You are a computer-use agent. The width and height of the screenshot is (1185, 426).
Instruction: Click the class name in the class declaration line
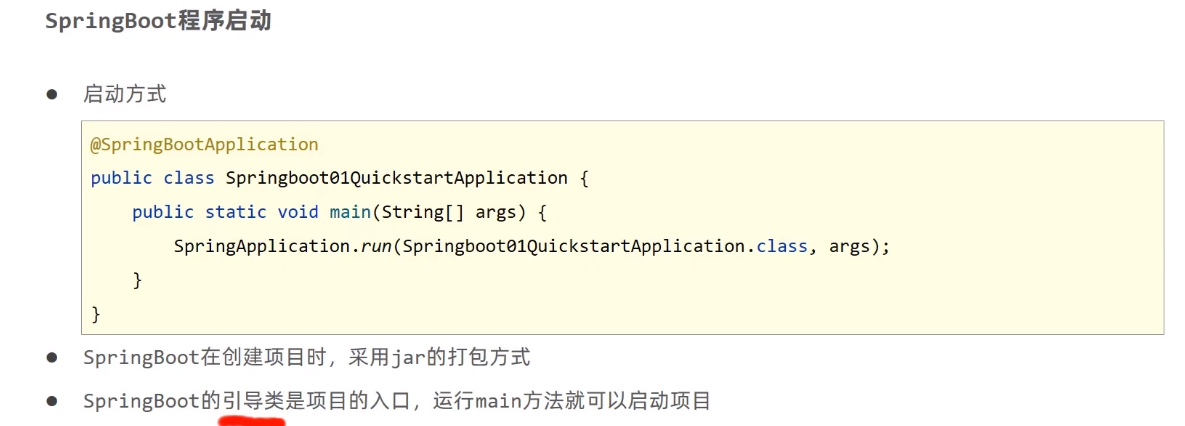(x=397, y=178)
